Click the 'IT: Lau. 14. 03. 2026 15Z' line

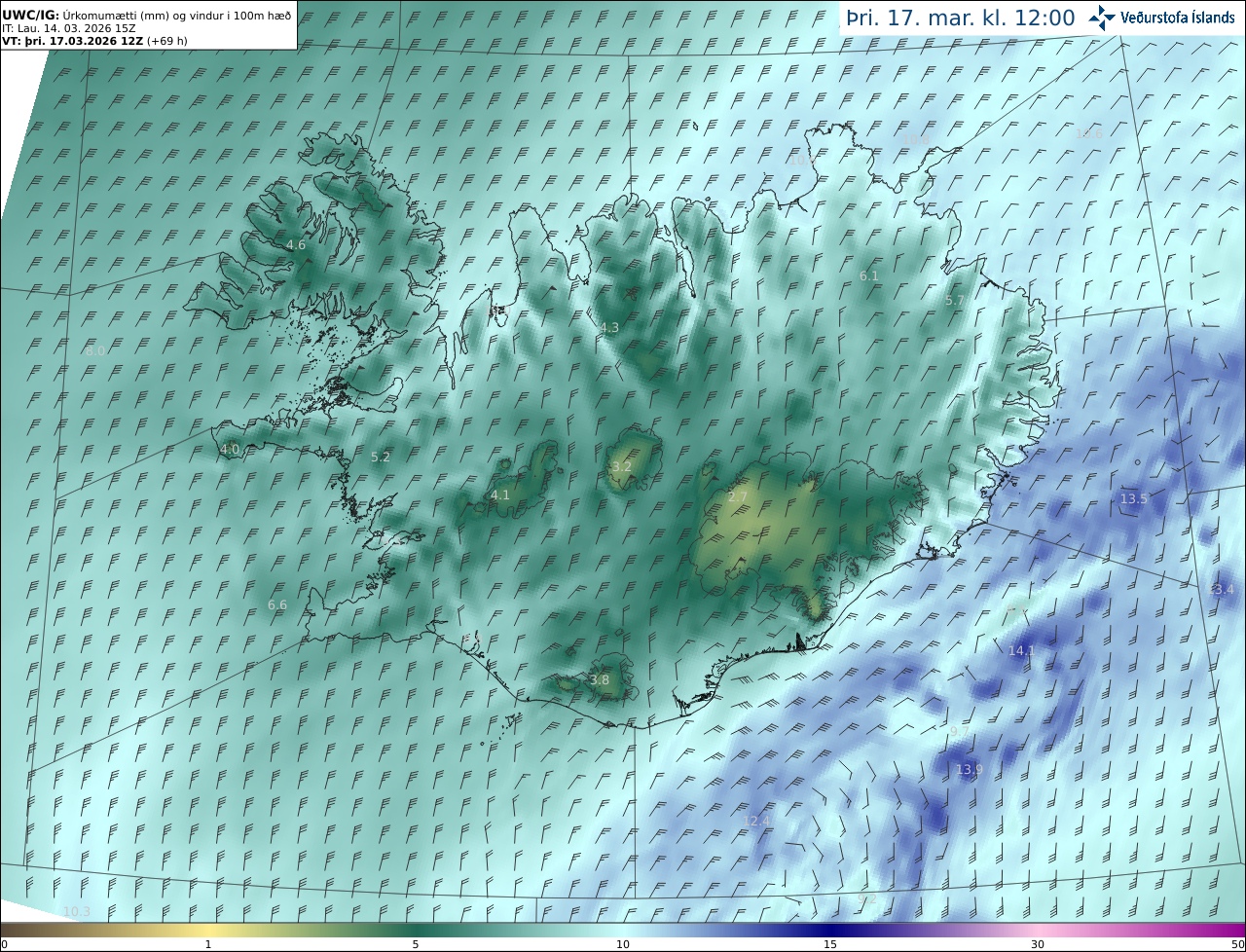pyautogui.click(x=69, y=28)
